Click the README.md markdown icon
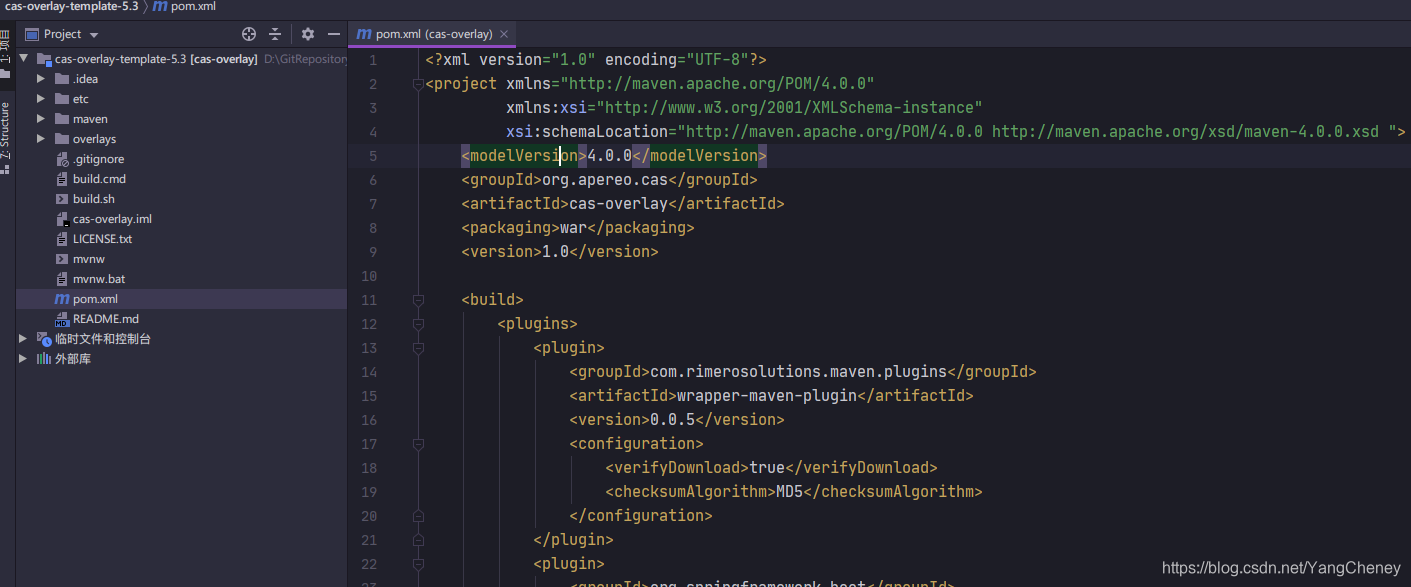This screenshot has height=587, width=1411. (x=62, y=319)
